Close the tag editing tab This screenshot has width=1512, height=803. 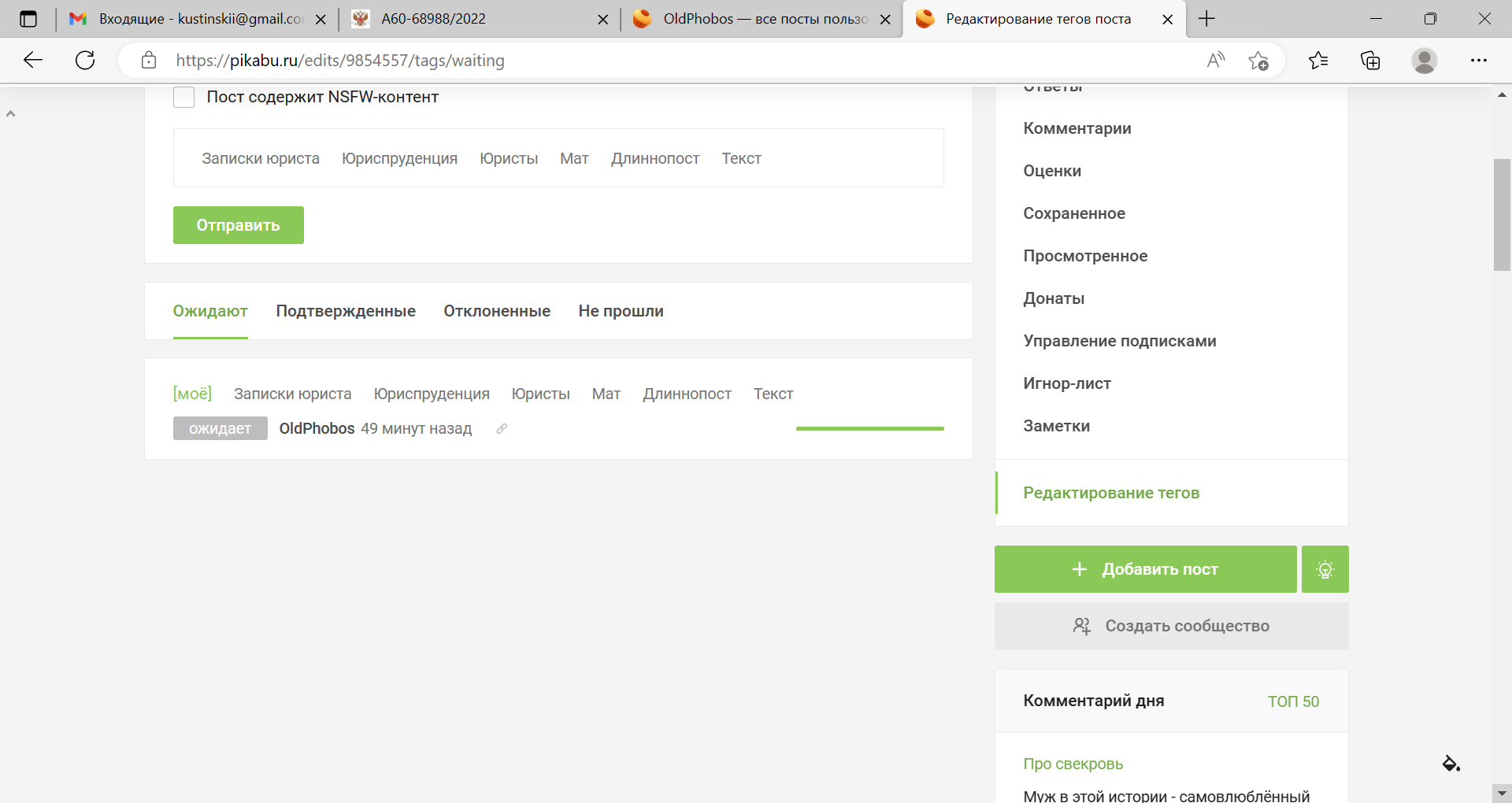[1168, 20]
